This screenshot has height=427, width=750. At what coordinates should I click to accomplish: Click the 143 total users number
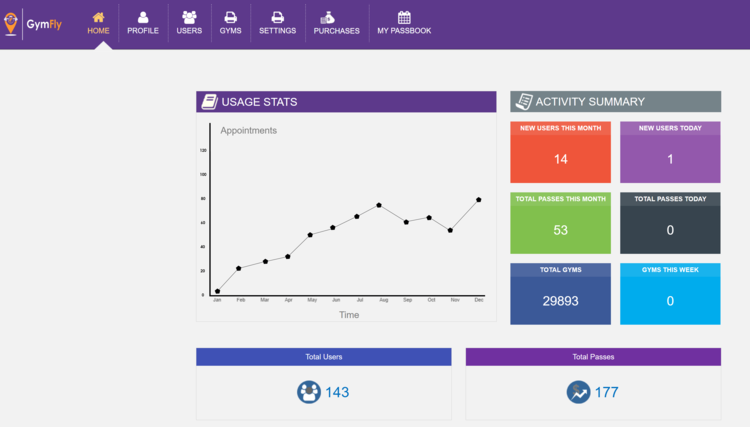337,392
